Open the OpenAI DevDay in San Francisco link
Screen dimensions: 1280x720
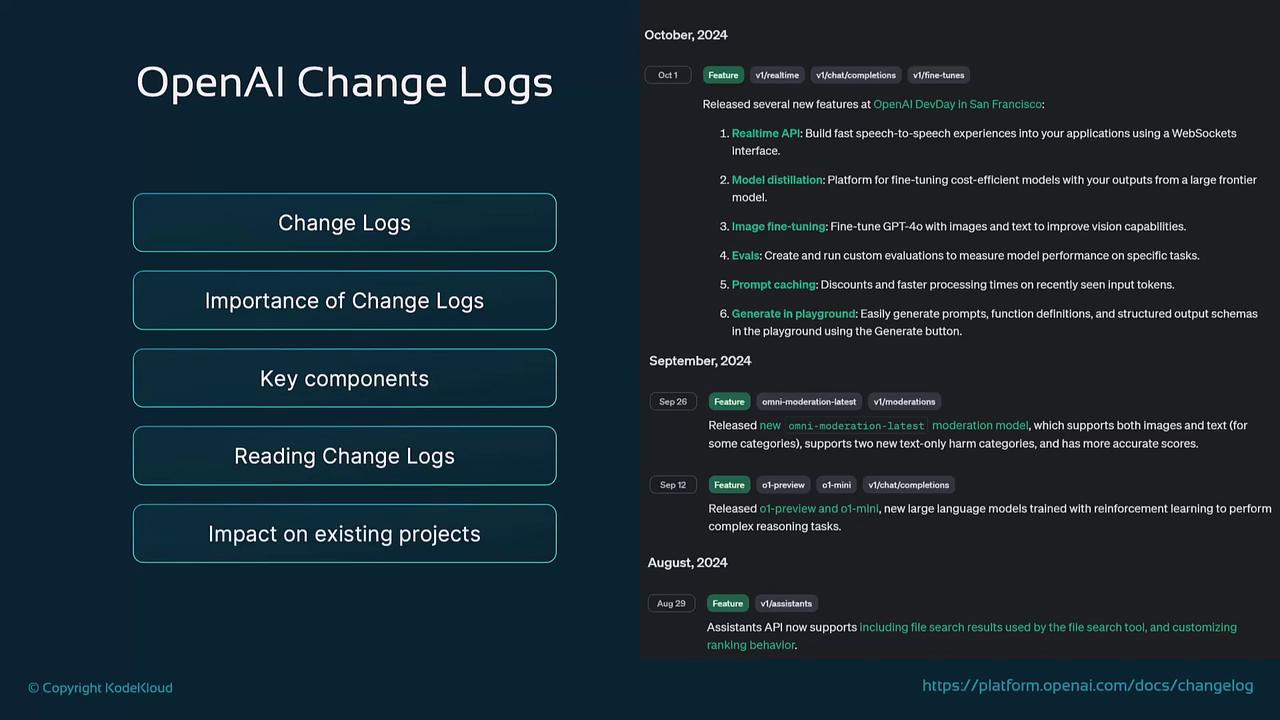click(x=957, y=104)
